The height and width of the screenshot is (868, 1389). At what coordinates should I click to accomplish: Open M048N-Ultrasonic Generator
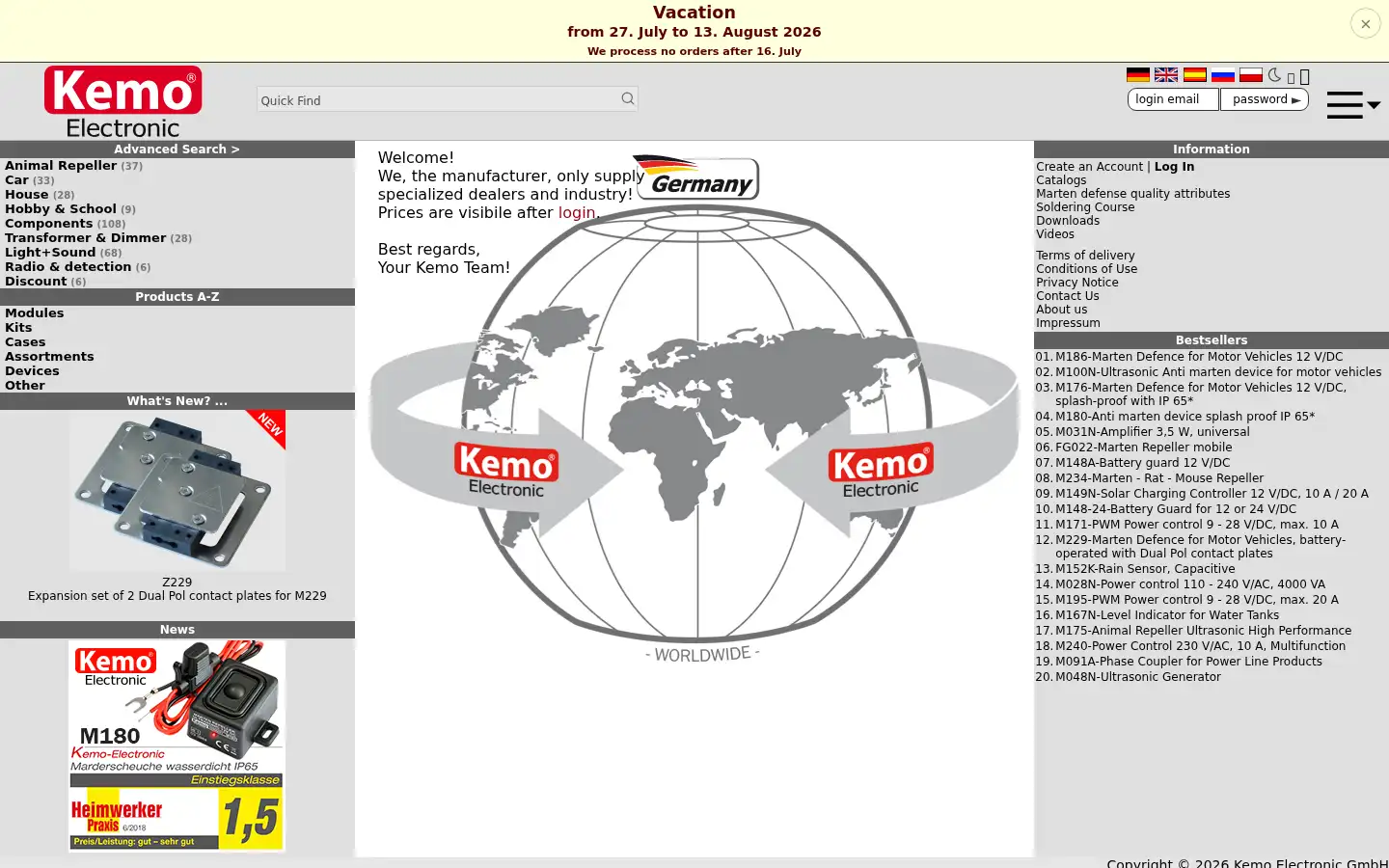point(1138,677)
